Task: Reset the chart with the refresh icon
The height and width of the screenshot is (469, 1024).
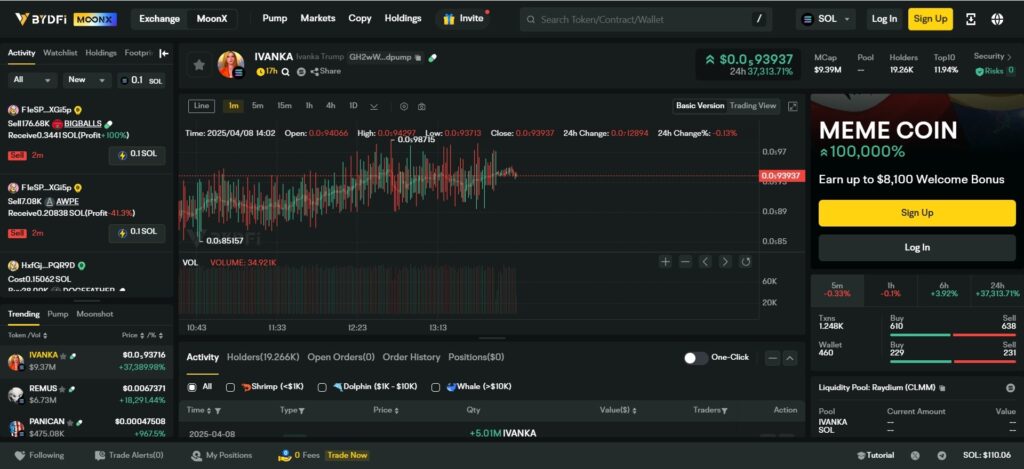Action: pyautogui.click(x=745, y=262)
